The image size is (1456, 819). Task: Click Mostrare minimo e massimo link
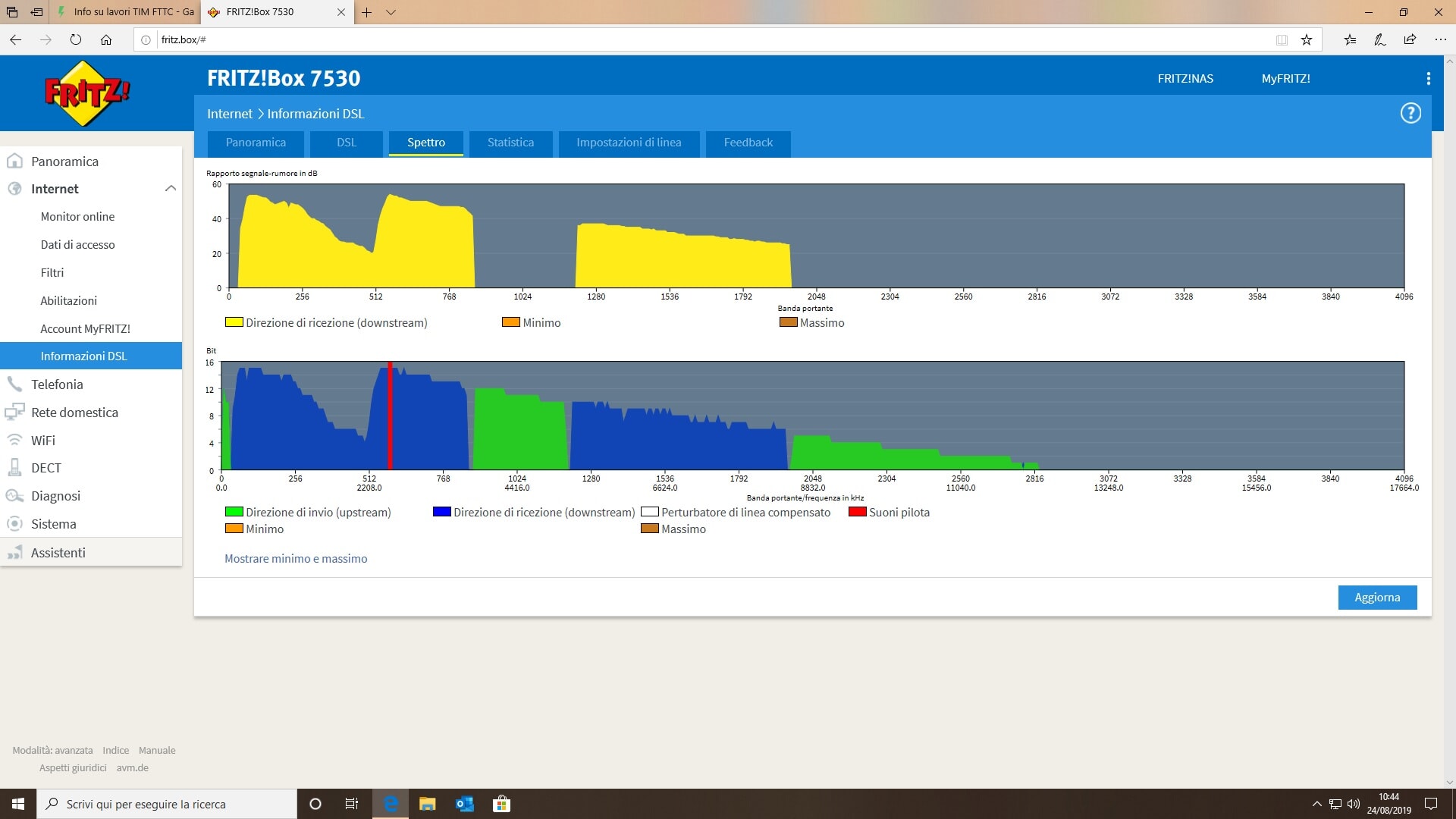pyautogui.click(x=296, y=559)
